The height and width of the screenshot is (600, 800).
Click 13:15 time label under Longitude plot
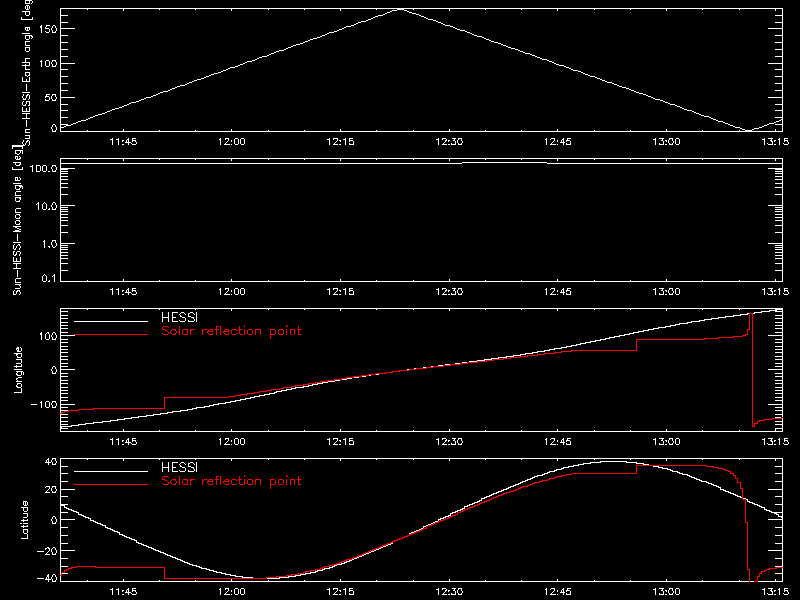coord(775,441)
